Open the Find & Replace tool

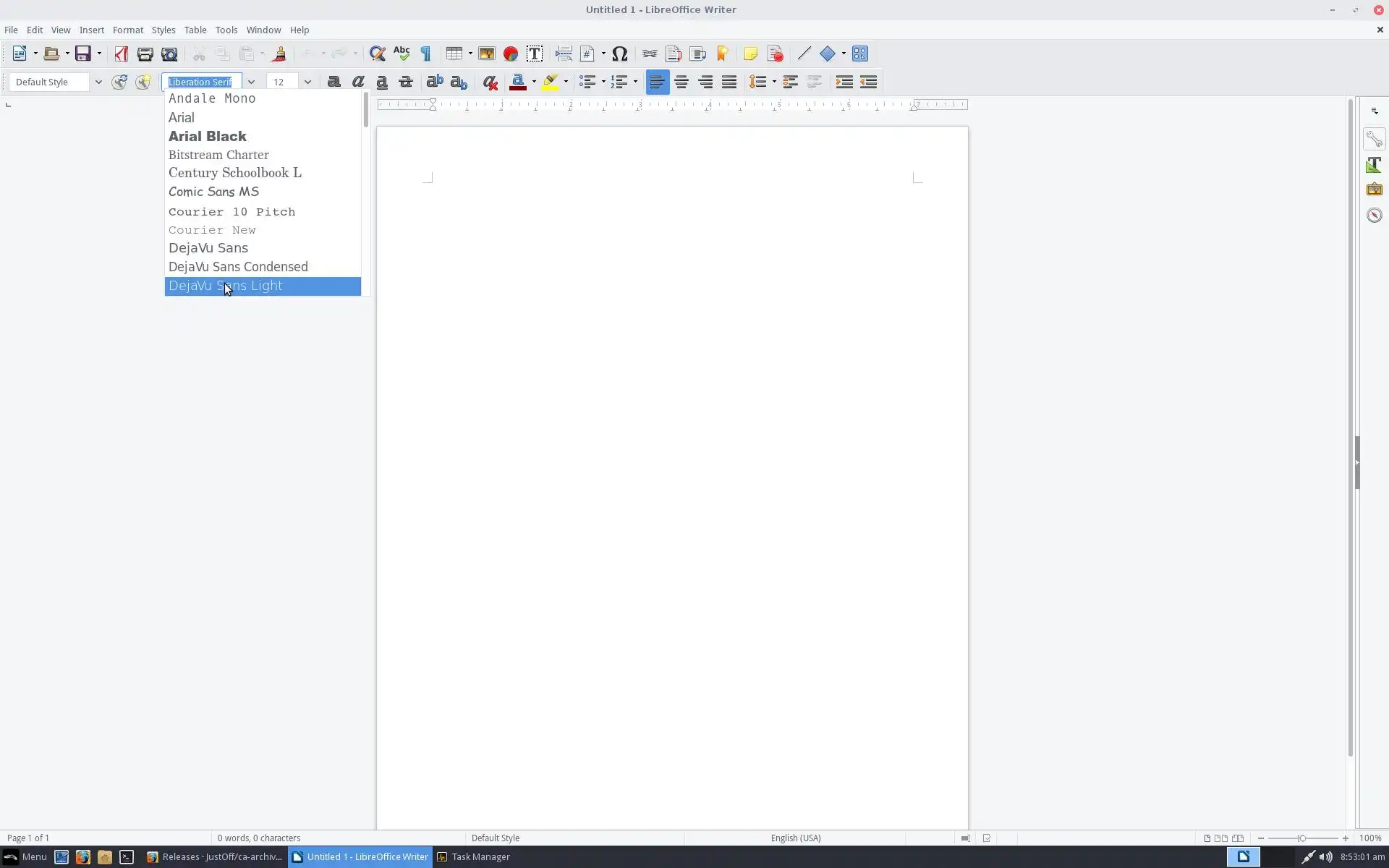377,54
